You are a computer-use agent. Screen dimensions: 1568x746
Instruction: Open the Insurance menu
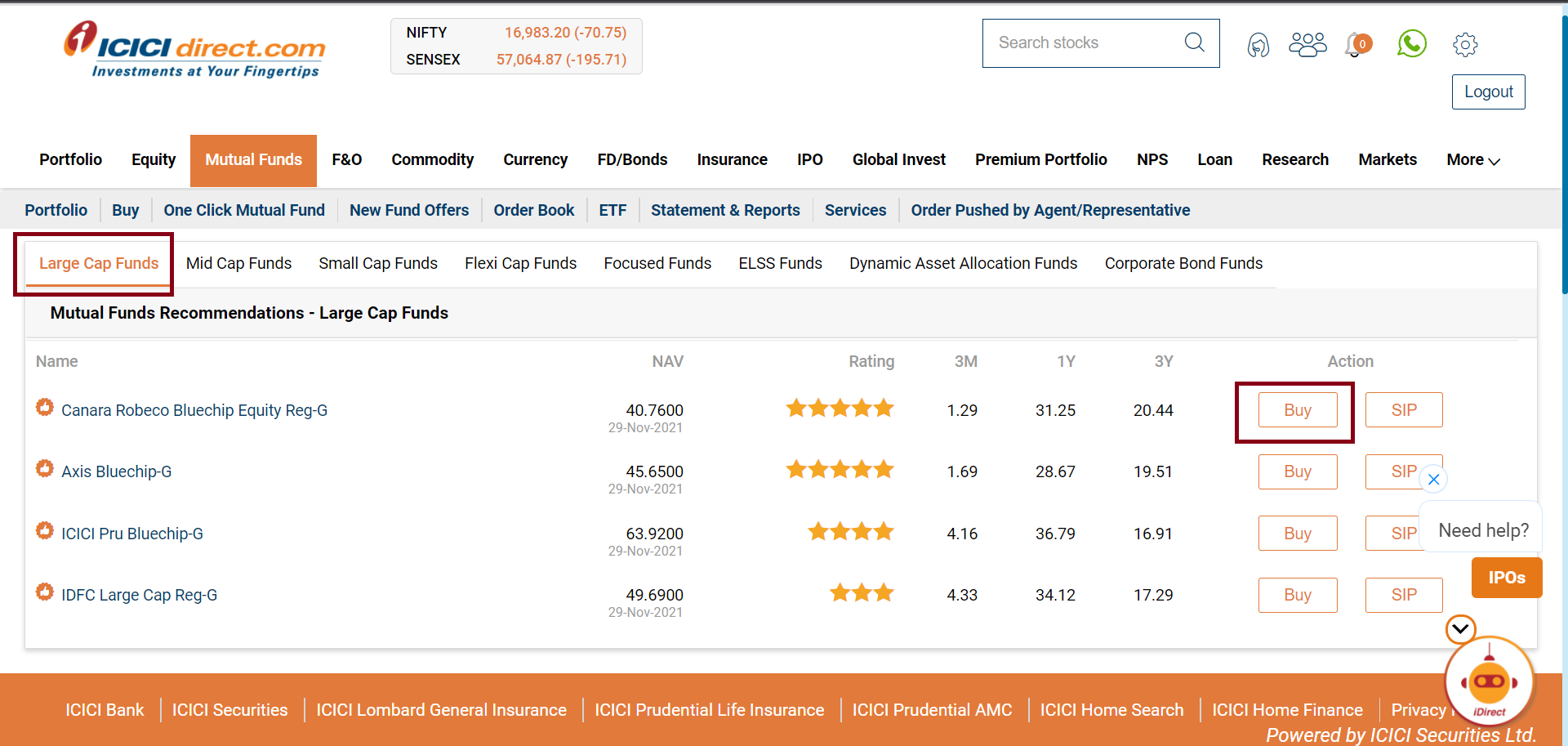[x=732, y=160]
